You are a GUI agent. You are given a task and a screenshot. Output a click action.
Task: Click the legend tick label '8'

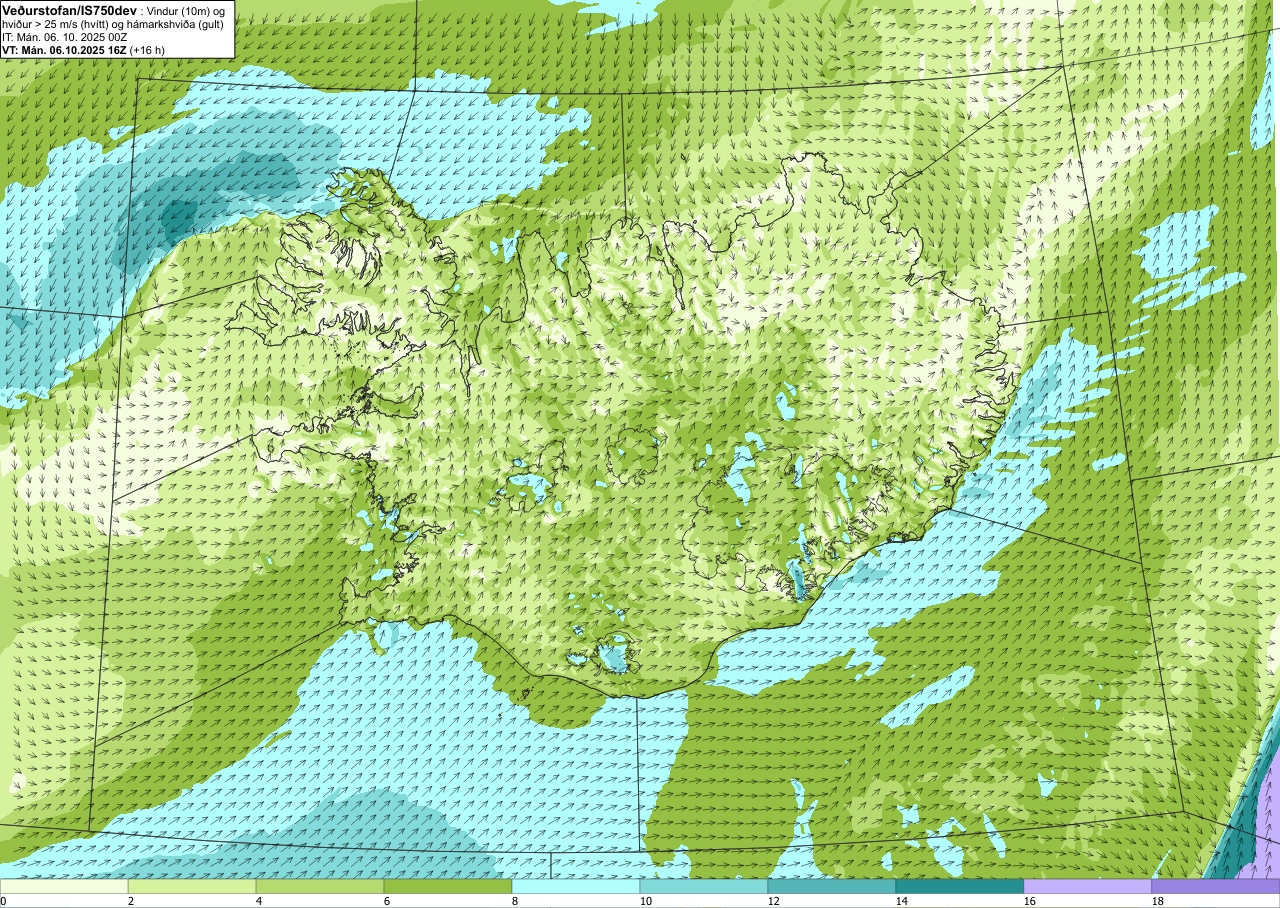[515, 901]
